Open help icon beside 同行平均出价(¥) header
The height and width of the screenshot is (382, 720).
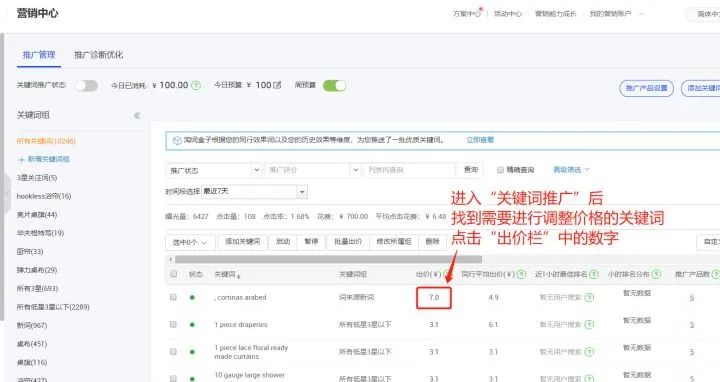click(x=521, y=274)
